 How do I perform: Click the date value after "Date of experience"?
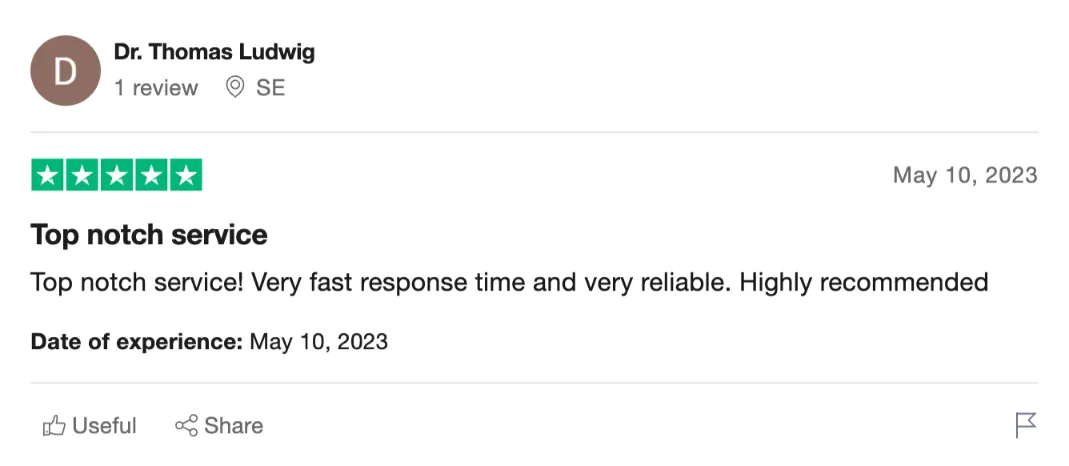point(318,342)
